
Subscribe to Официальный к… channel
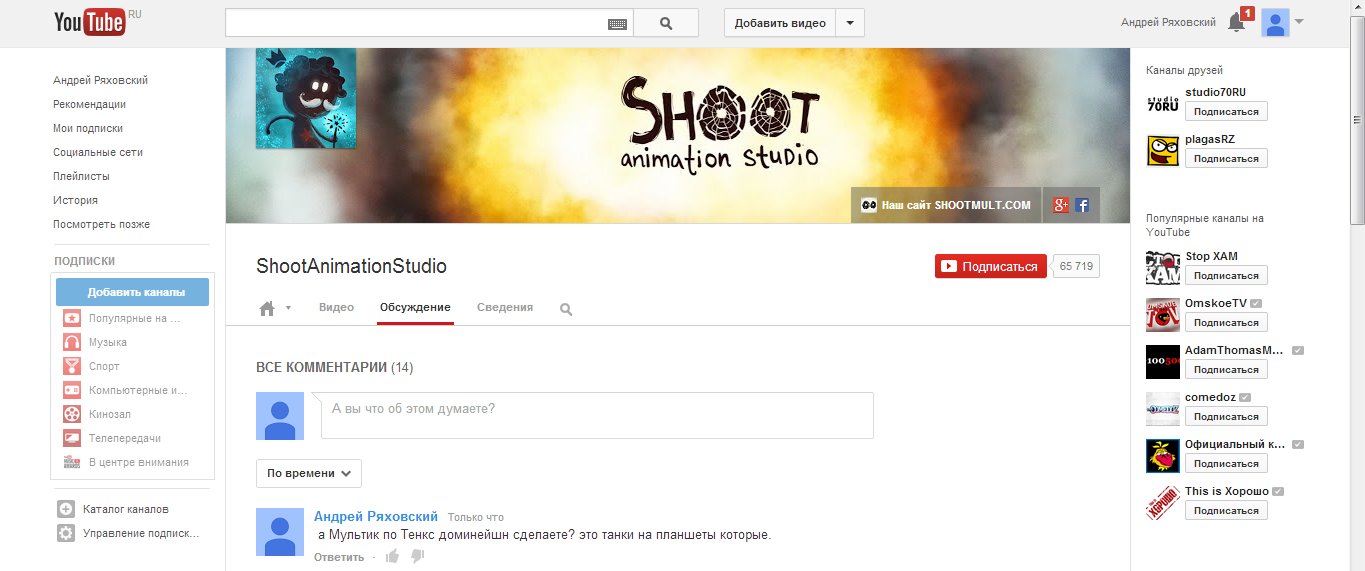(x=1226, y=463)
